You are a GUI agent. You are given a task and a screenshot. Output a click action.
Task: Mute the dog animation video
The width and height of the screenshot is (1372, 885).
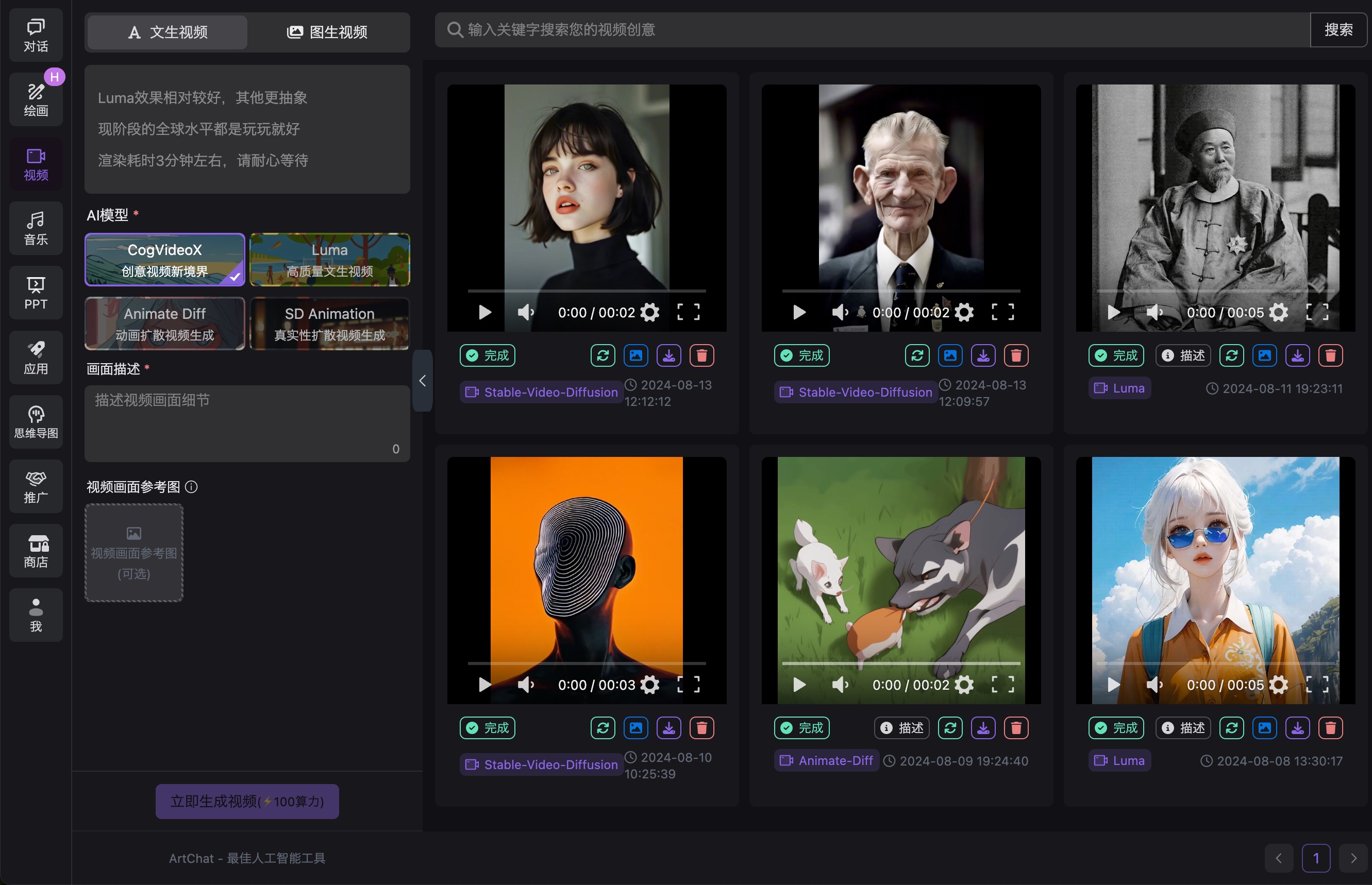coord(841,685)
